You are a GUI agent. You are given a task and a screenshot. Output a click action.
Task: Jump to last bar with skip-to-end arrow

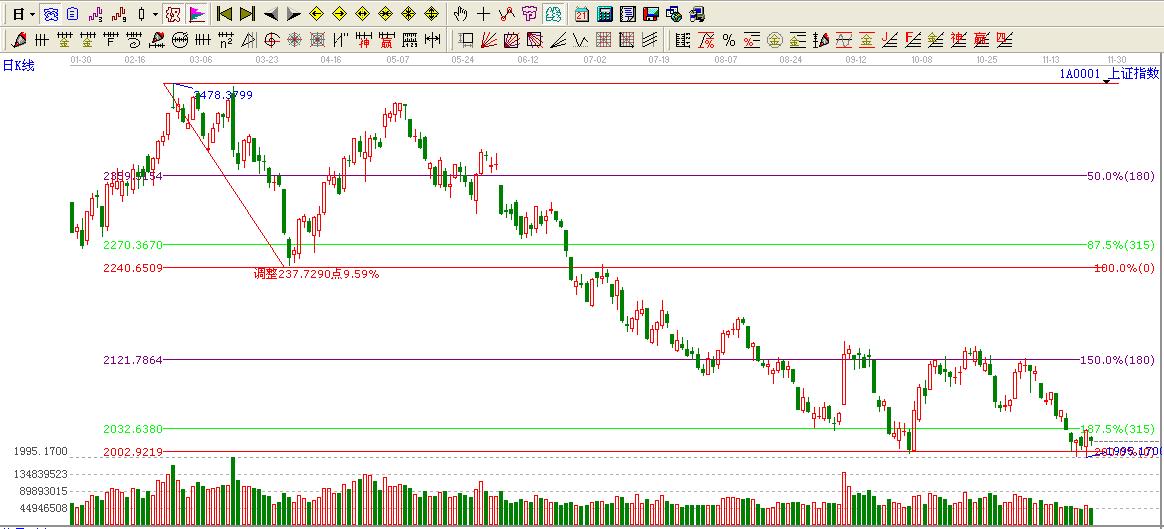(247, 14)
